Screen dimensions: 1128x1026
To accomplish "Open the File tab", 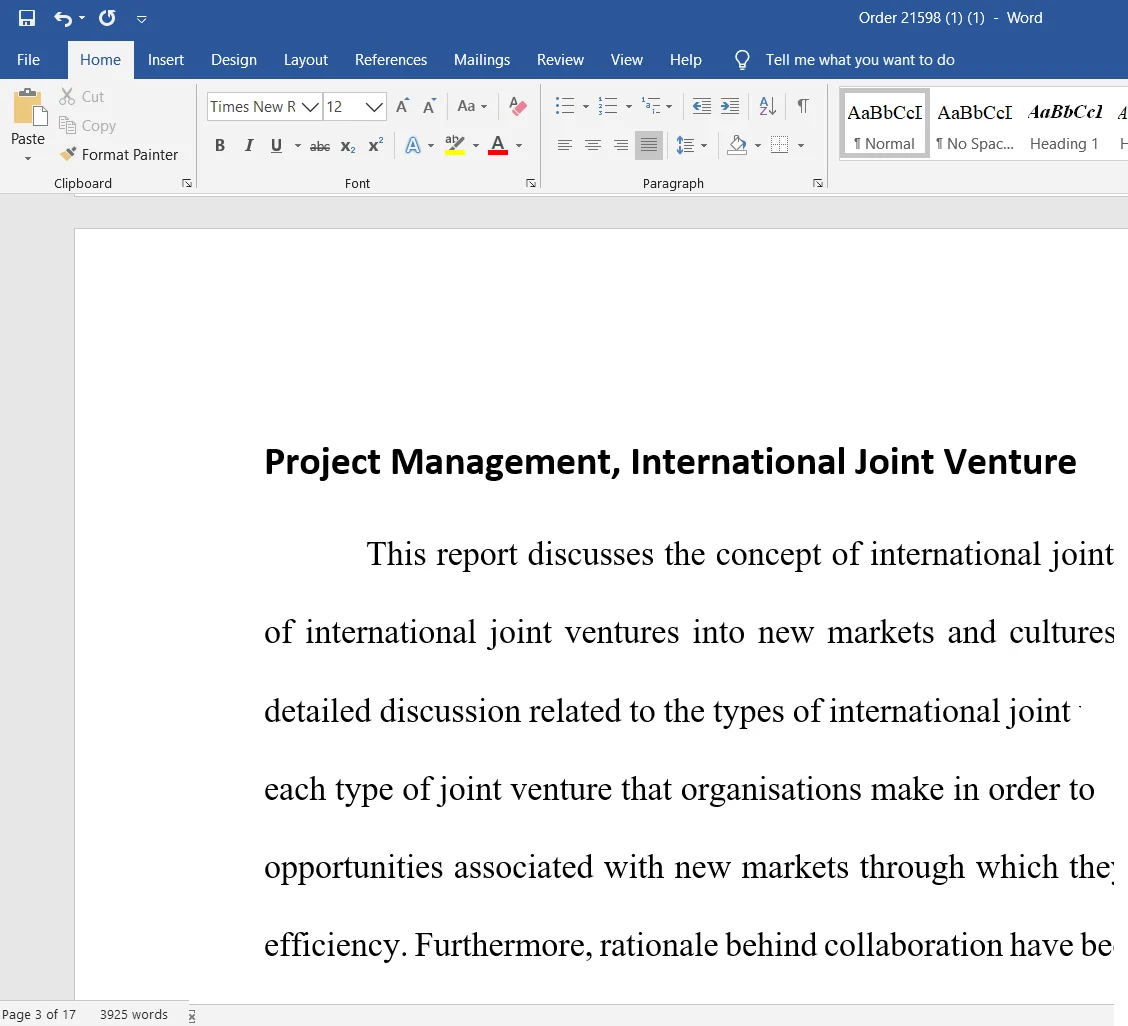I will (x=28, y=60).
